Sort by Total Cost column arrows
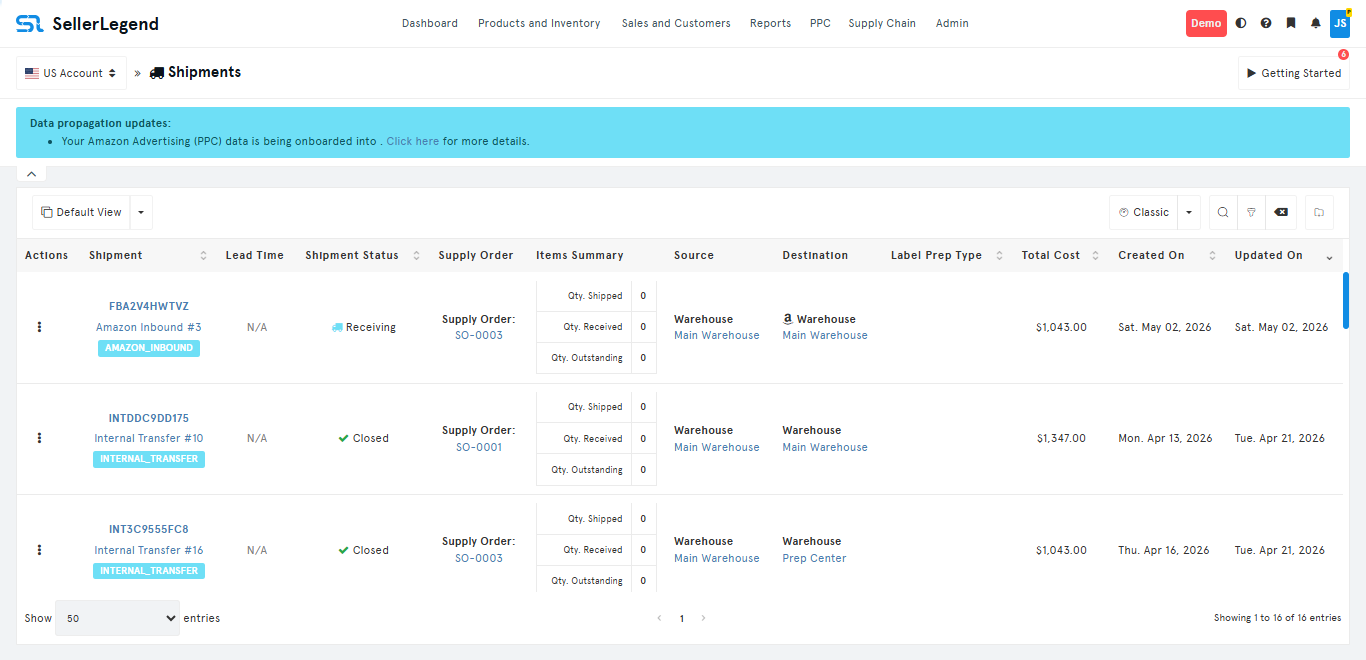 1097,256
